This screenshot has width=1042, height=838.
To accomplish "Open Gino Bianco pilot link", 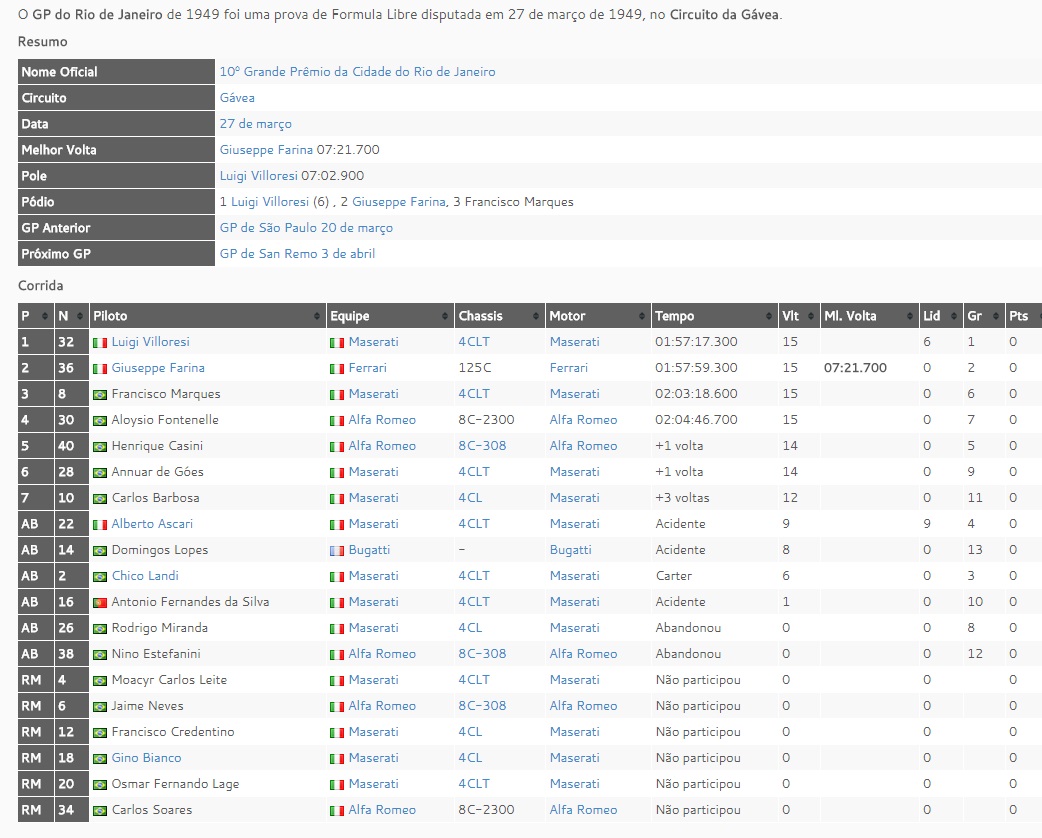I will 146,758.
